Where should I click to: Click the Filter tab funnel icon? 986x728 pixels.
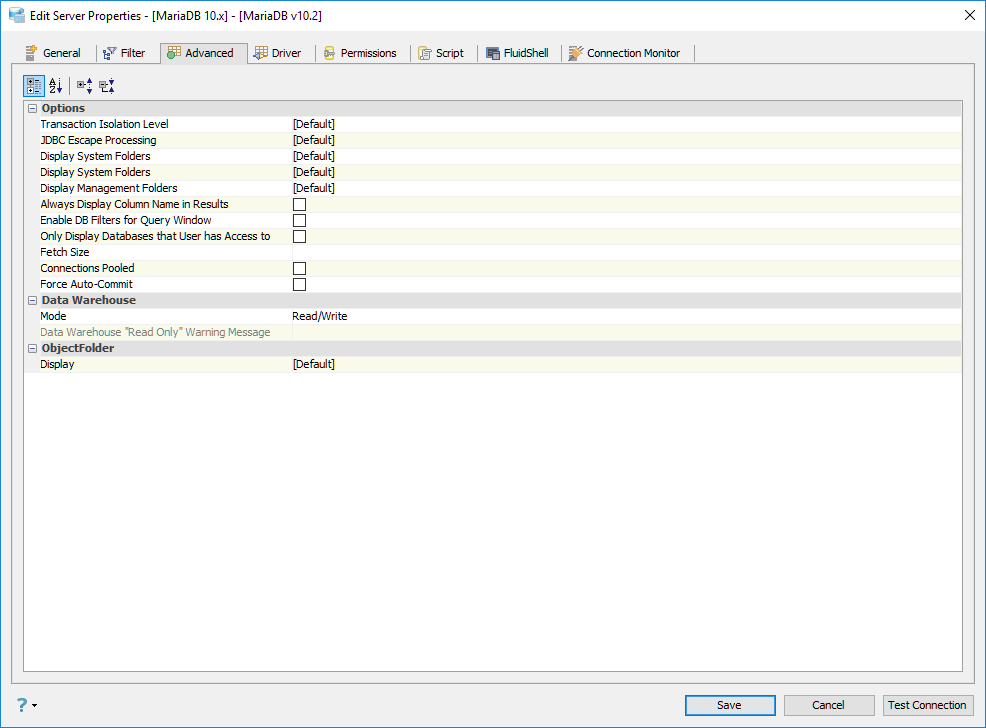pyautogui.click(x=109, y=53)
